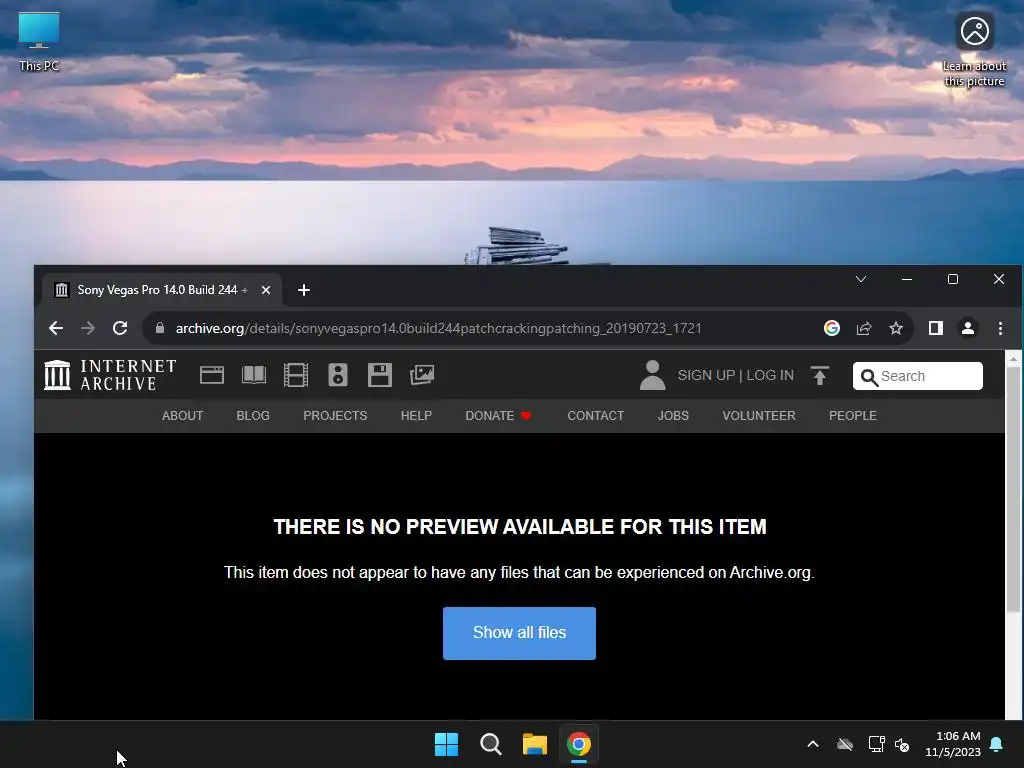Click the Google icon in address bar

click(x=831, y=328)
